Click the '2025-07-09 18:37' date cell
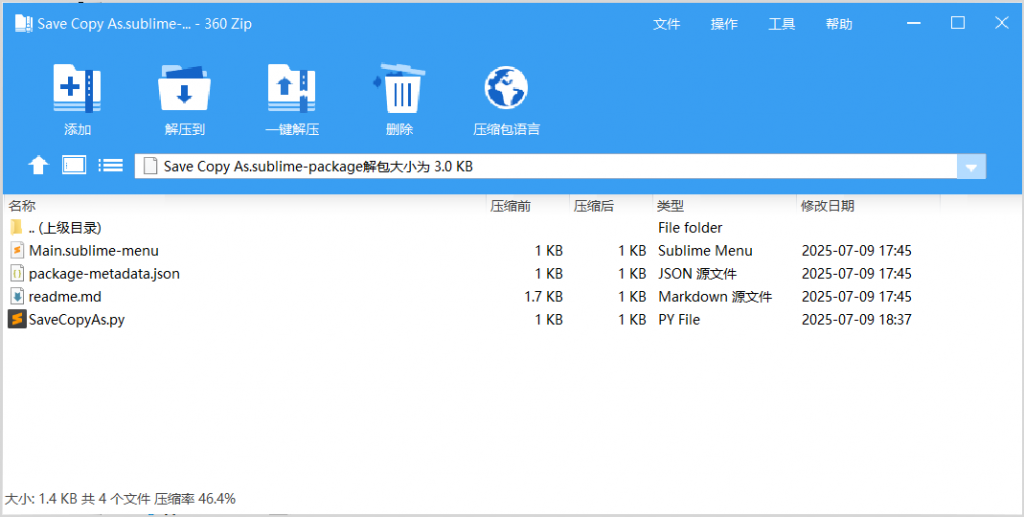Image resolution: width=1024 pixels, height=517 pixels. (856, 320)
